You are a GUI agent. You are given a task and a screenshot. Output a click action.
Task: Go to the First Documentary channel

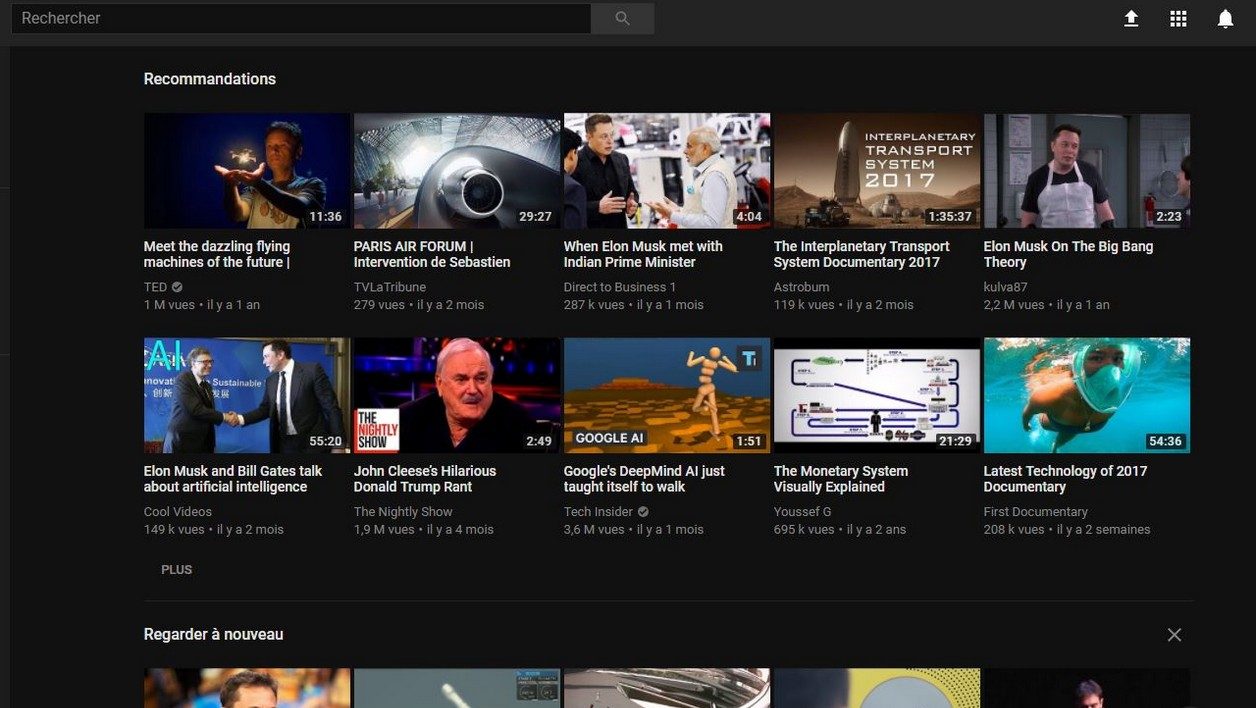1036,512
